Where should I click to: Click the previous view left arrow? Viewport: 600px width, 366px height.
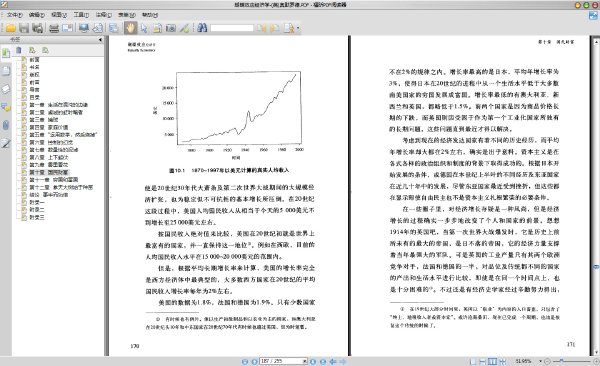(x=333, y=361)
